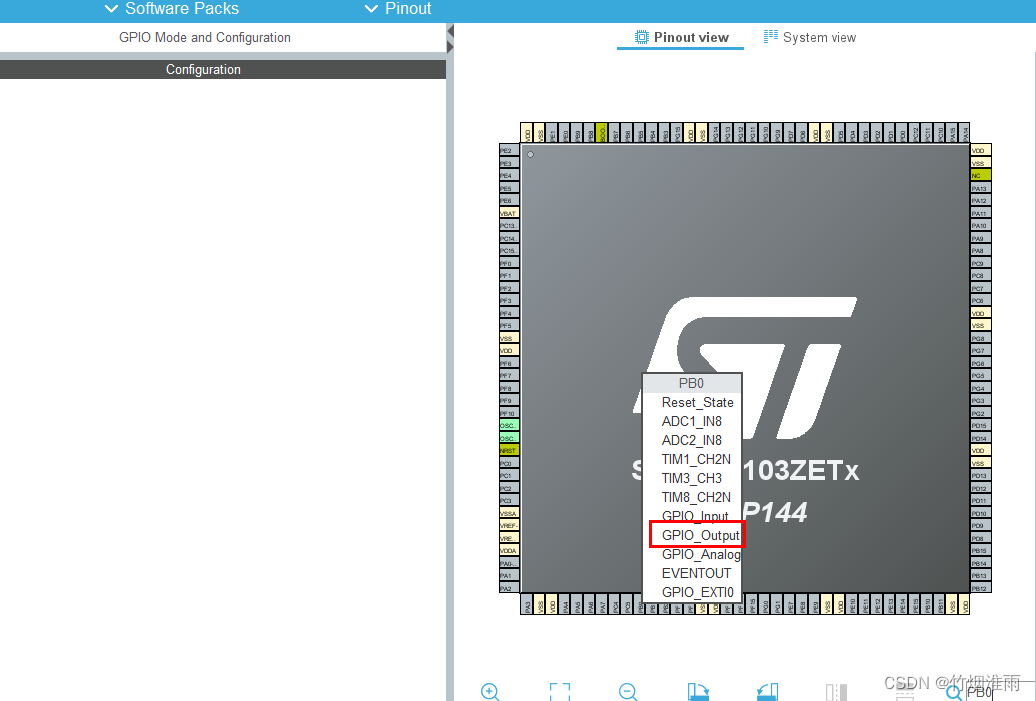The image size is (1036, 701).
Task: Rotate the chip clockwise
Action: tap(698, 691)
